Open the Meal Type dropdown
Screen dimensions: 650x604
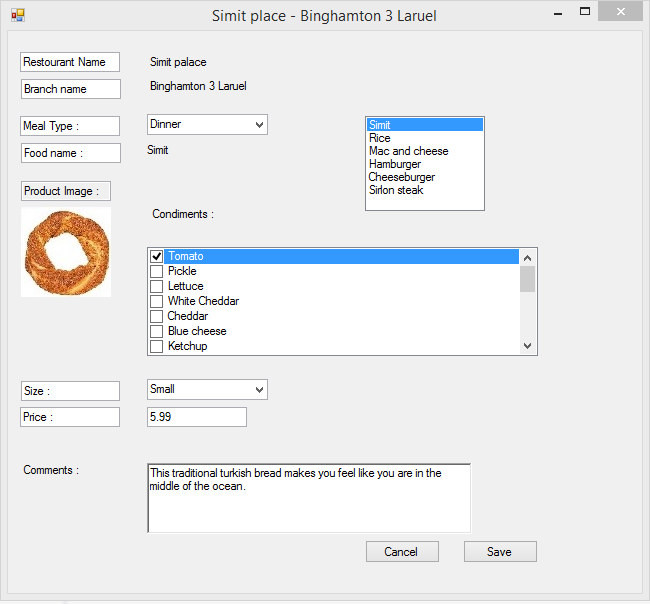[x=207, y=125]
